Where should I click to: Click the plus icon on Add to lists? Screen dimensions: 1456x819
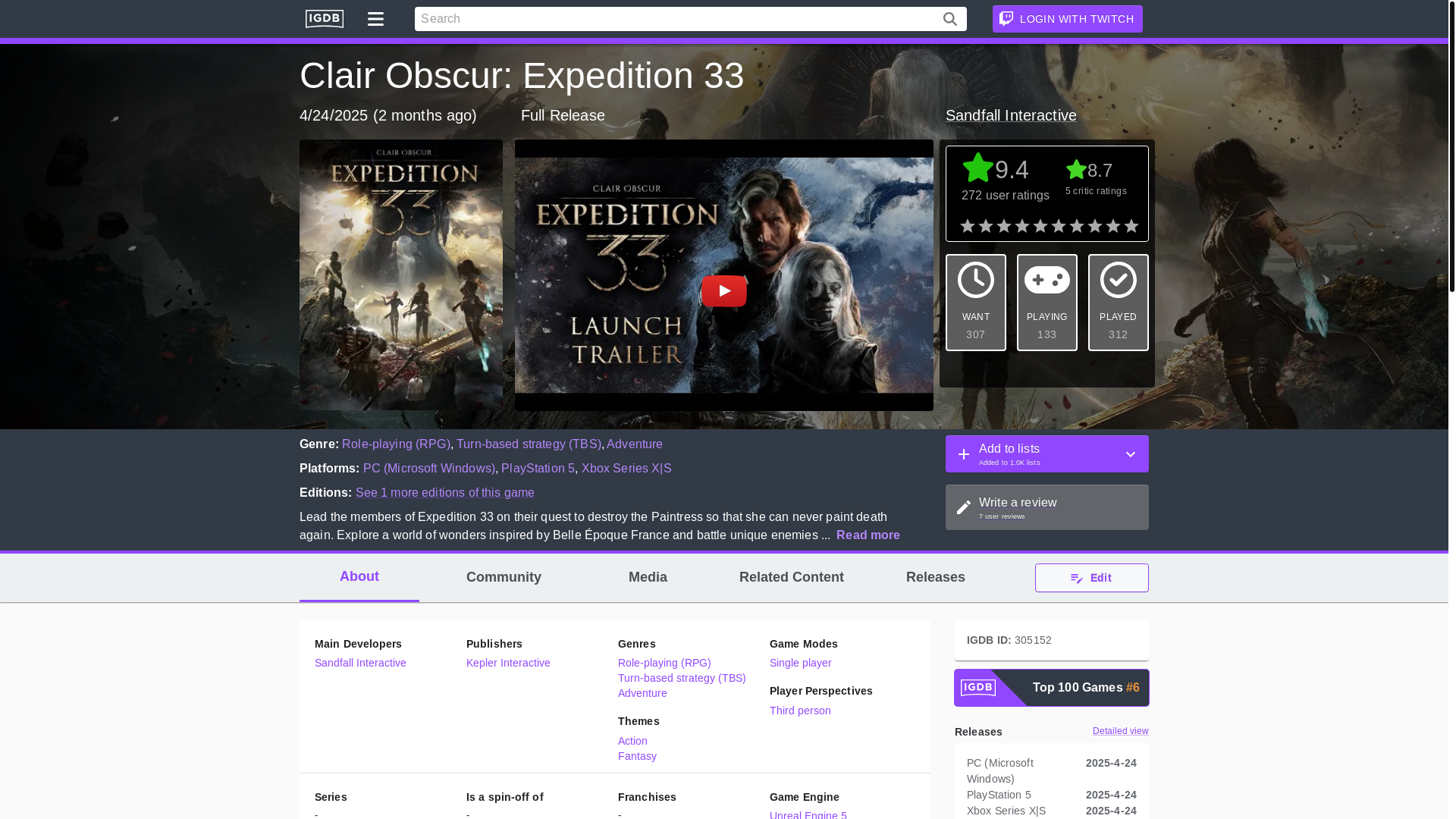pyautogui.click(x=964, y=454)
